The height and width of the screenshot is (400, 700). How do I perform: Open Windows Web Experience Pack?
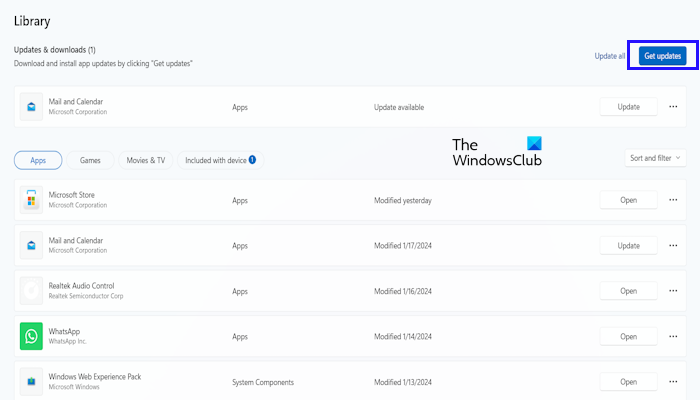coord(629,382)
